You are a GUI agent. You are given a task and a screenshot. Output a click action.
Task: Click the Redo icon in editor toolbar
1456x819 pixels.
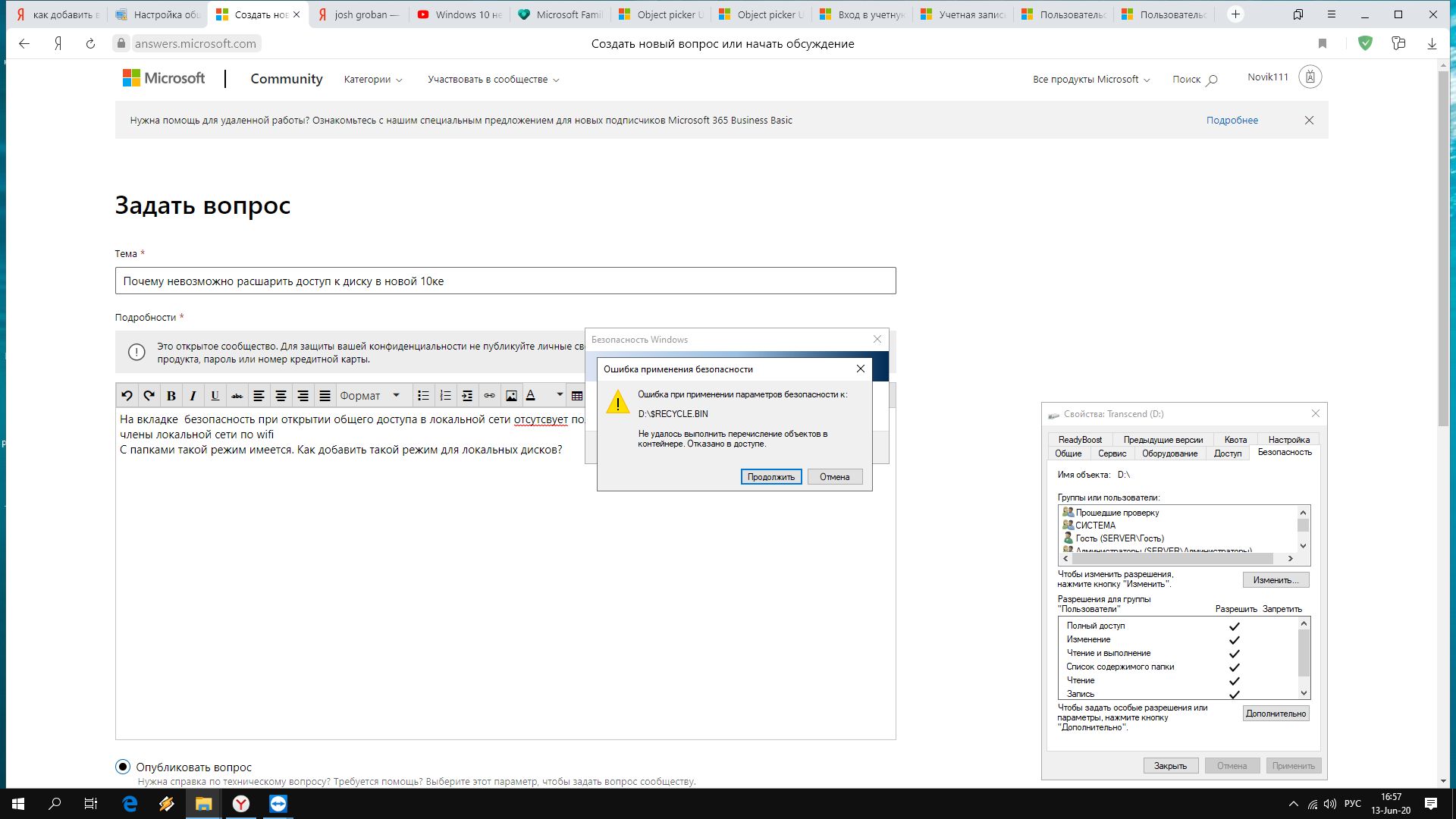tap(148, 394)
